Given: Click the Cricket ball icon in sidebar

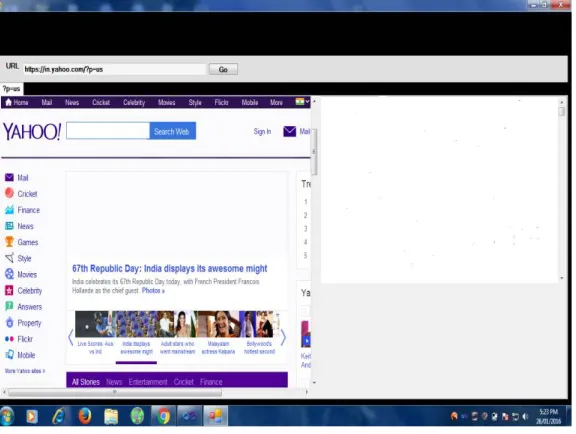Looking at the screenshot, I should (x=9, y=193).
